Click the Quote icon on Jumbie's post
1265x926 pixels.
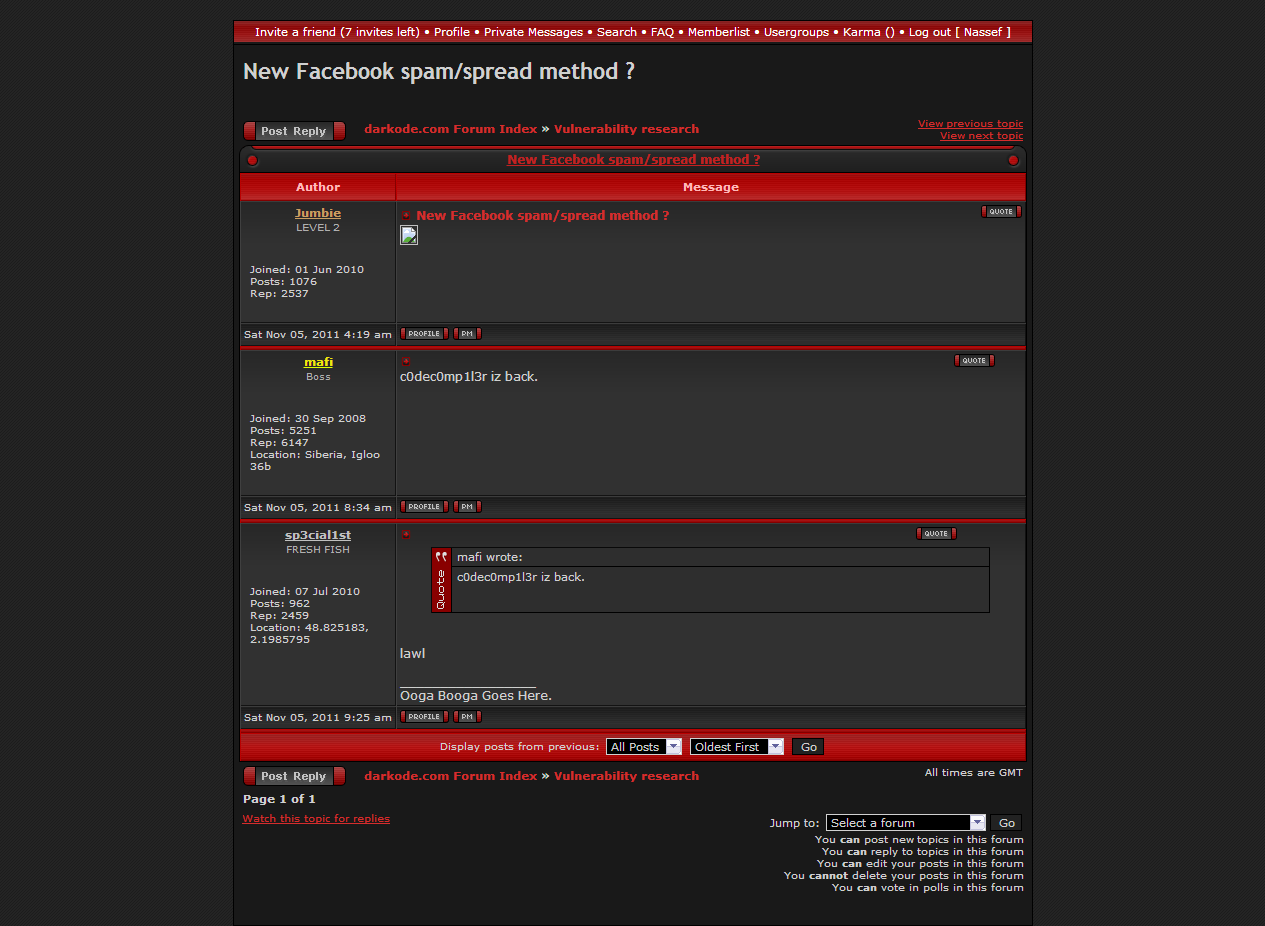coord(1001,212)
